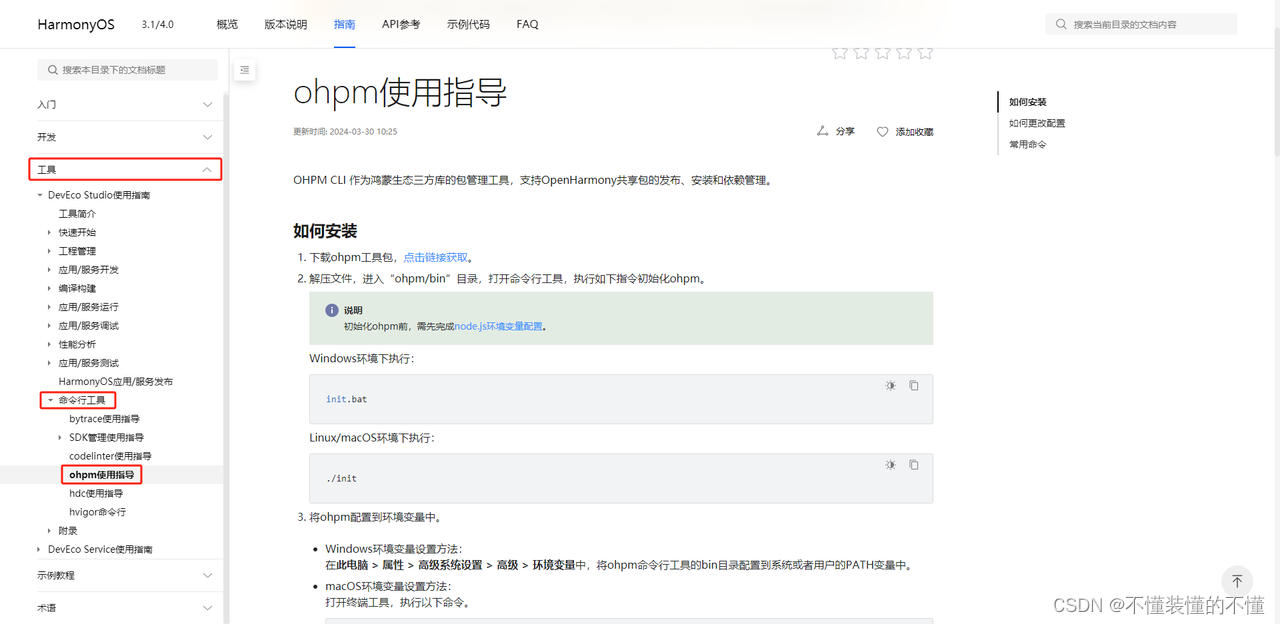Expand SDK管理使用指导 node
The width and height of the screenshot is (1280, 624).
(60, 437)
